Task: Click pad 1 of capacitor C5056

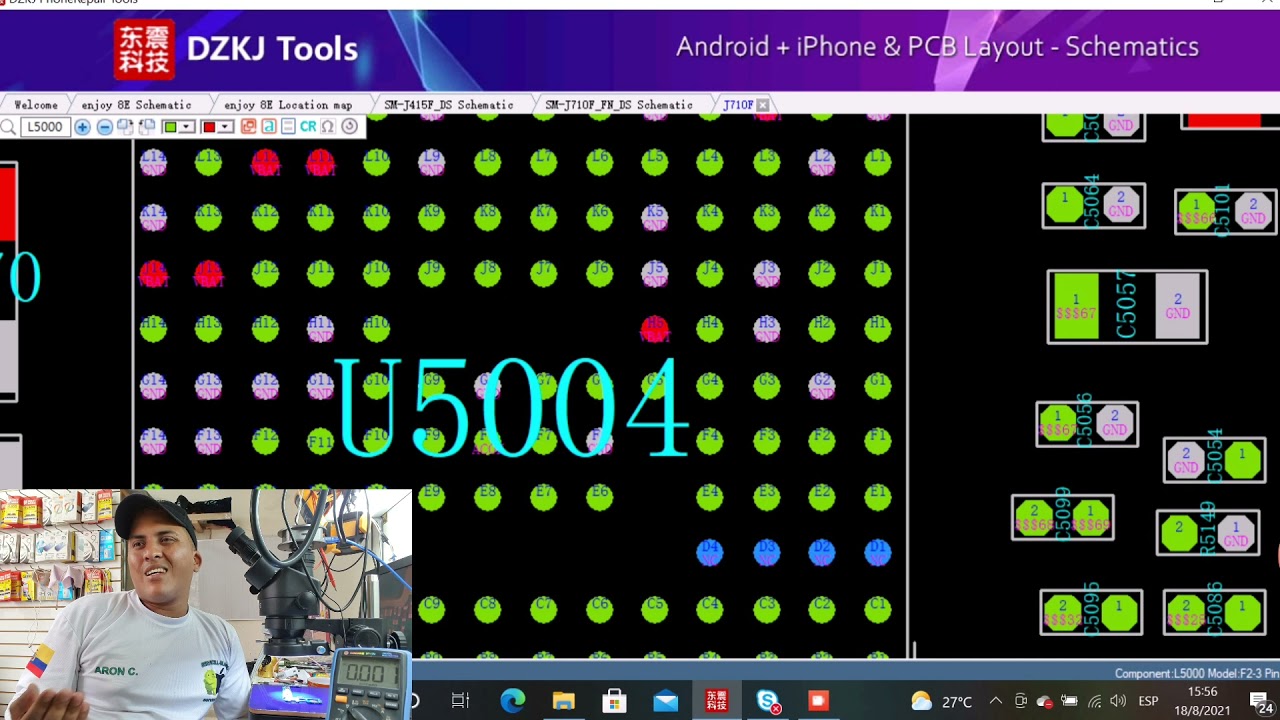Action: 1058,423
